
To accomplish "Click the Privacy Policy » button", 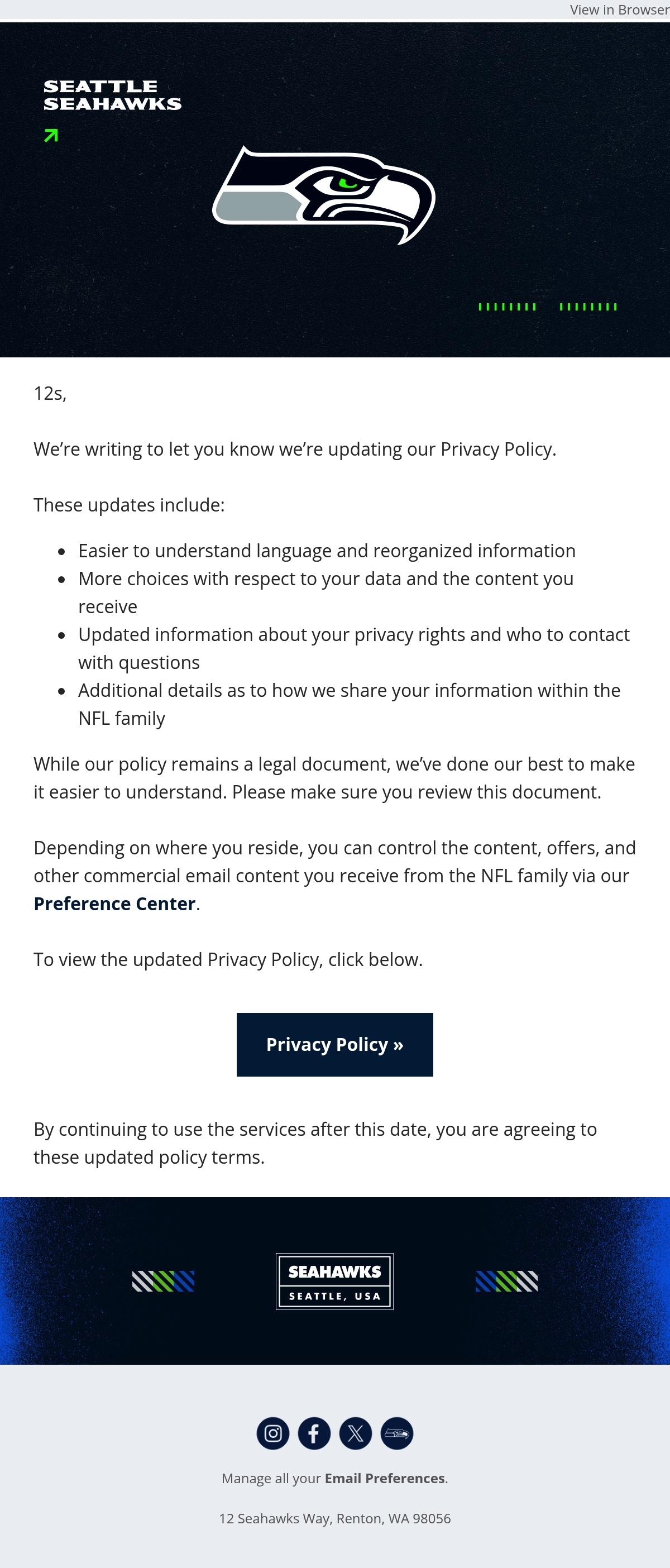I will [x=334, y=1045].
